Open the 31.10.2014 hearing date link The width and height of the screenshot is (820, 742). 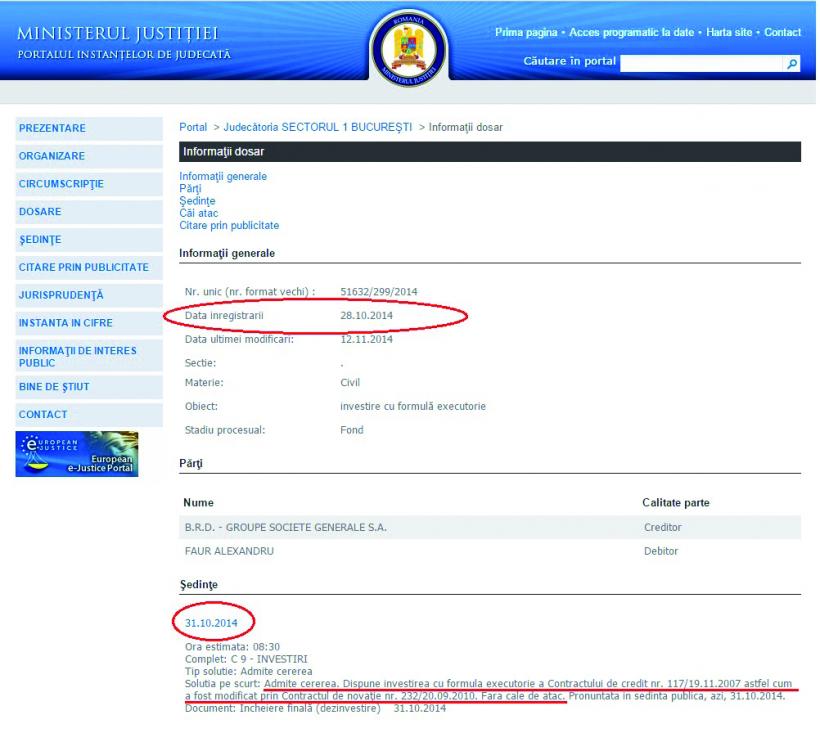[211, 623]
